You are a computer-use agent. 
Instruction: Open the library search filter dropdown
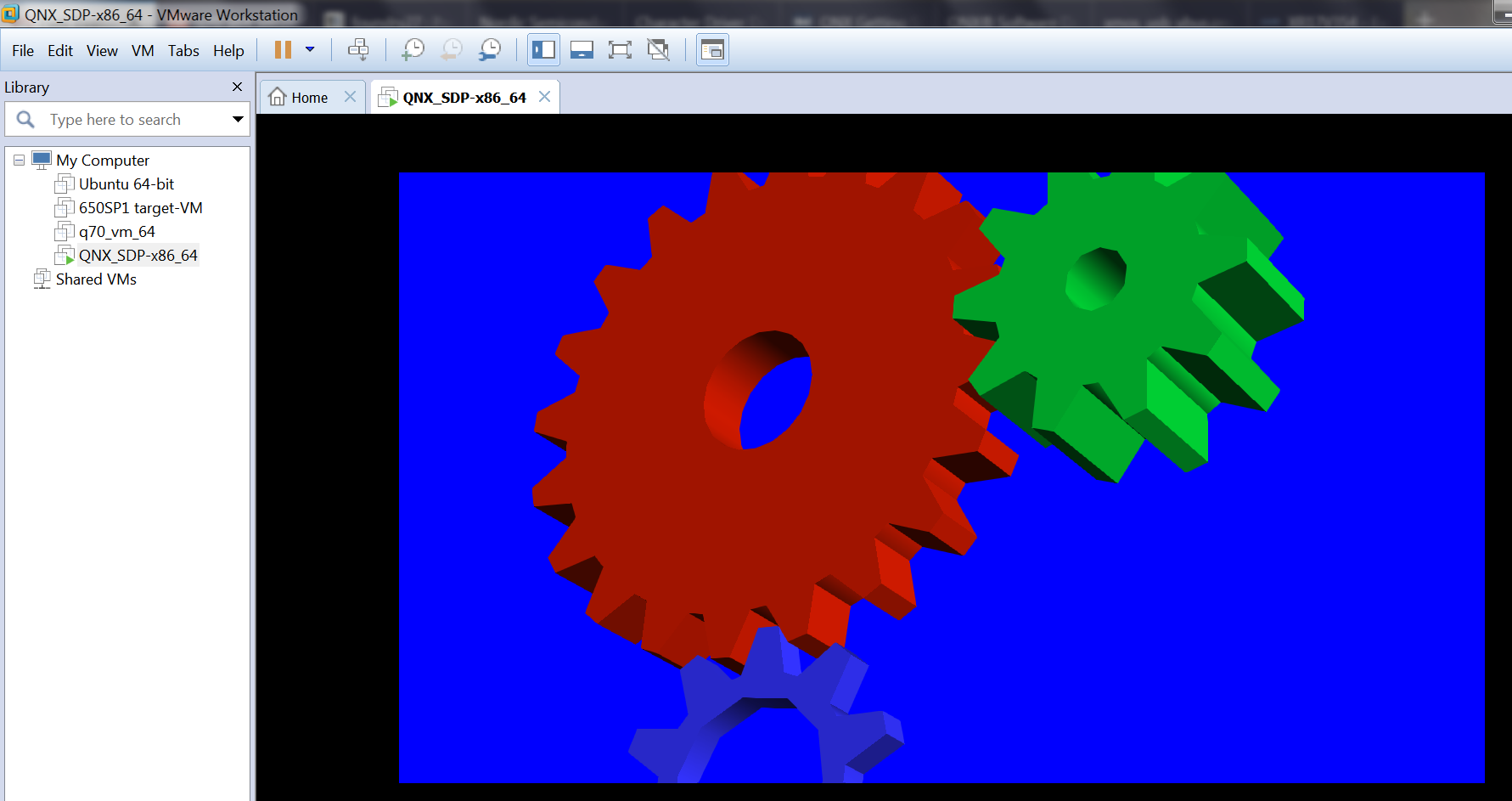pyautogui.click(x=238, y=120)
